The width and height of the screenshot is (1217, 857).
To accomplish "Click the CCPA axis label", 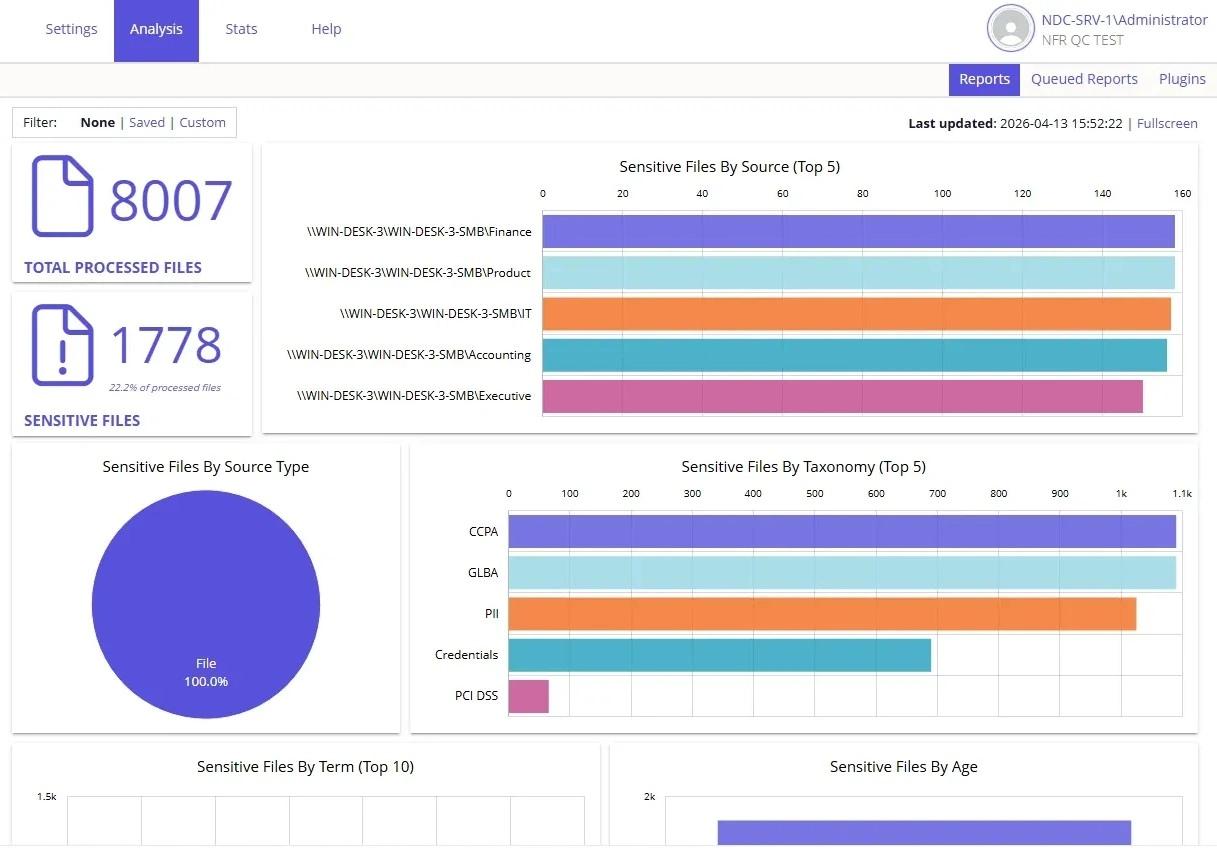I will click(x=483, y=532).
